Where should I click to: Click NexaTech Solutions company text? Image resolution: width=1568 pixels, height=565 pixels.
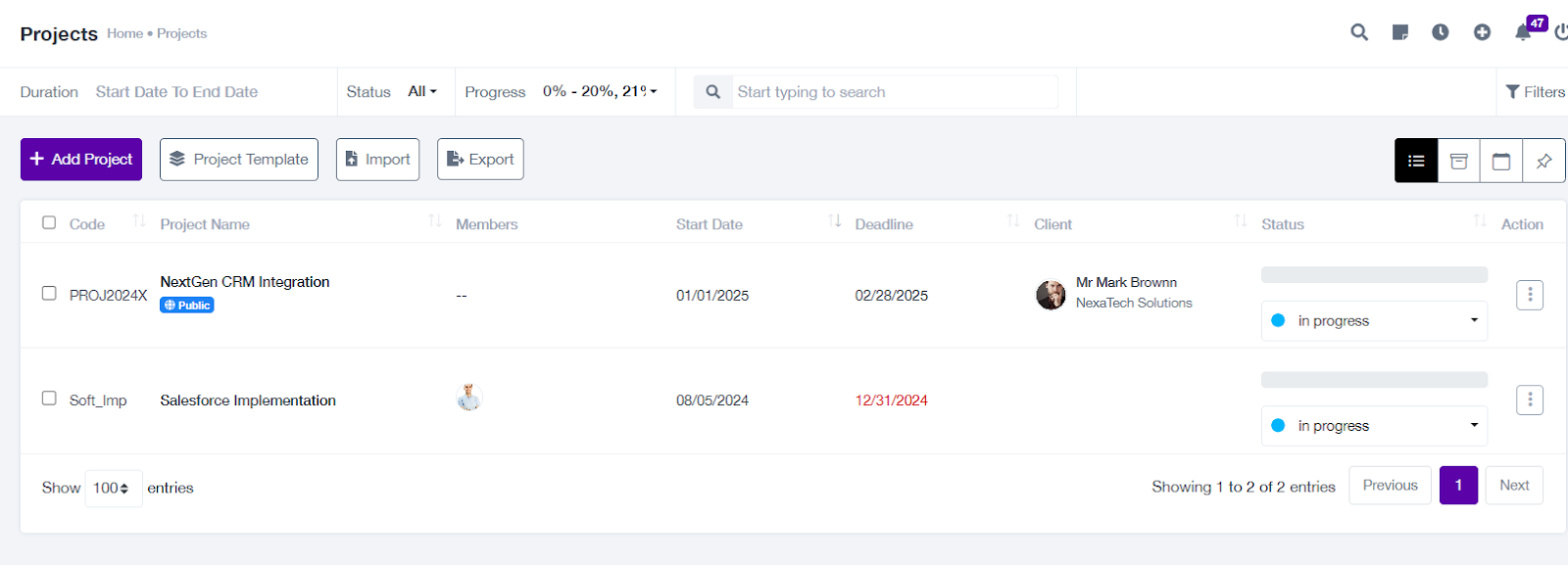click(x=1134, y=304)
